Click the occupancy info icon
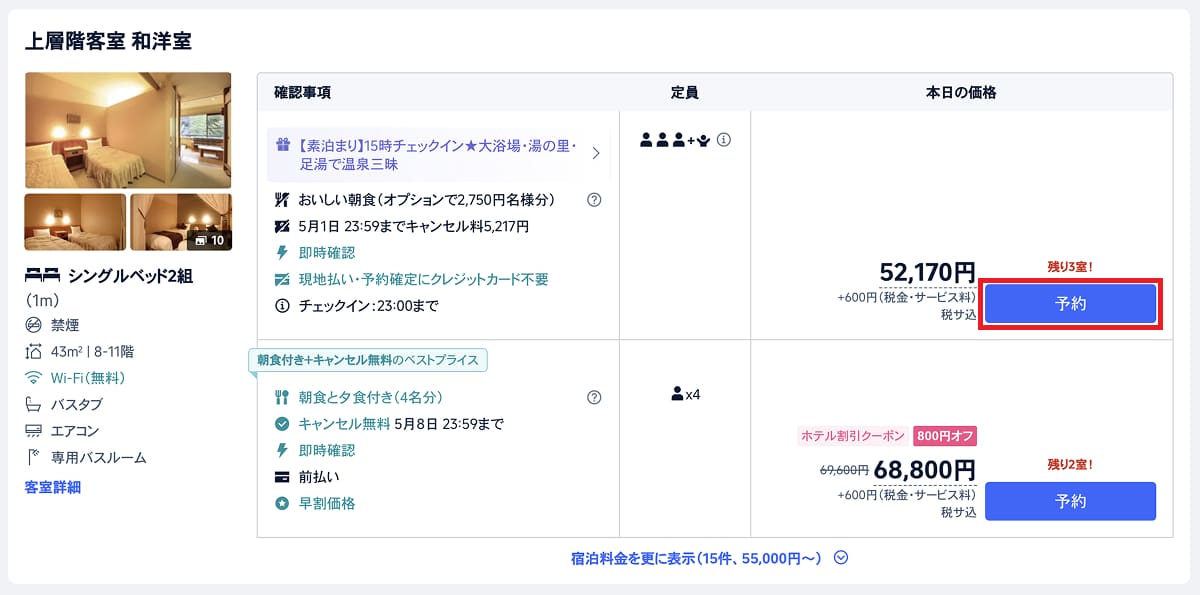 [724, 140]
